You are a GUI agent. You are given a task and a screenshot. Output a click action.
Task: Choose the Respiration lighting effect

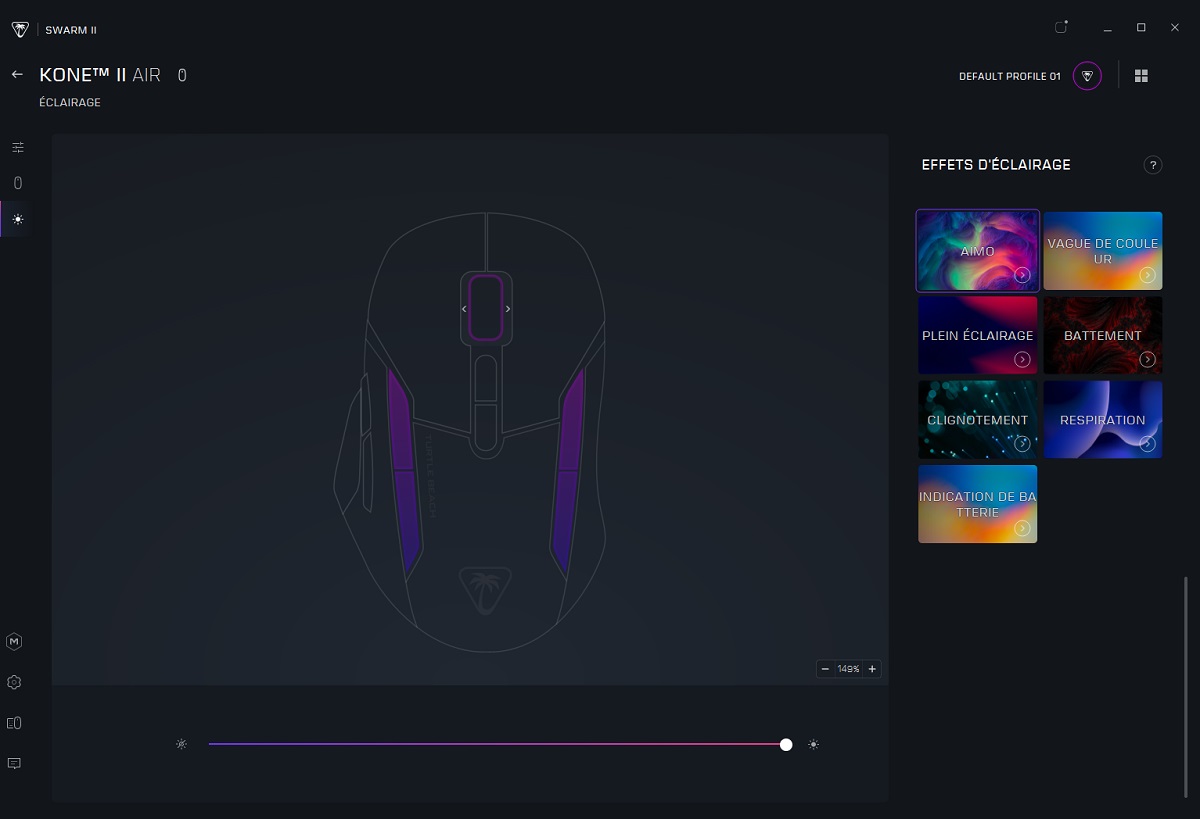1102,419
